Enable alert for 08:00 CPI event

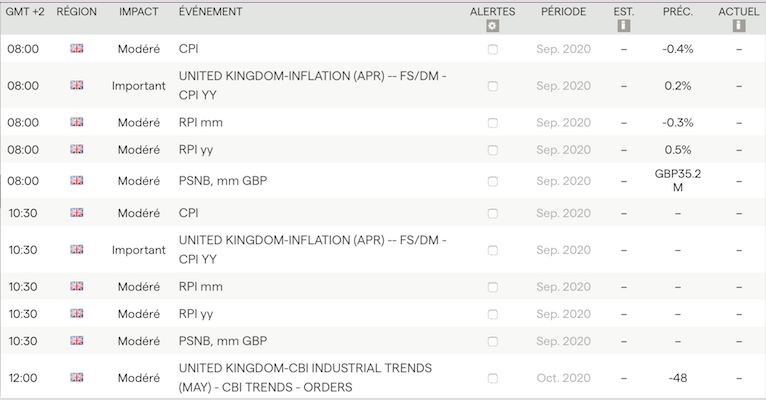493,49
